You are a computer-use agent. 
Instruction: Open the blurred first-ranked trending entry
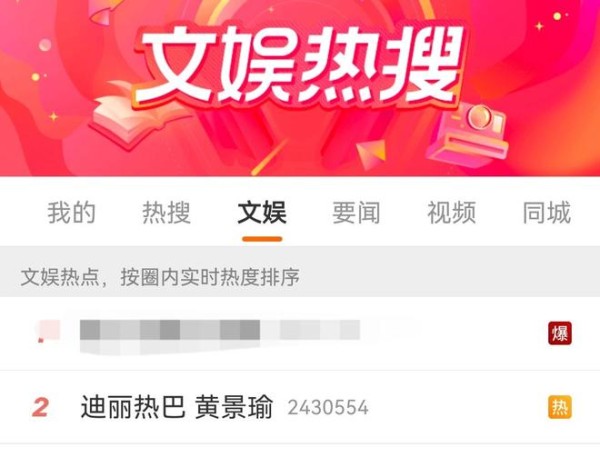[x=300, y=334]
